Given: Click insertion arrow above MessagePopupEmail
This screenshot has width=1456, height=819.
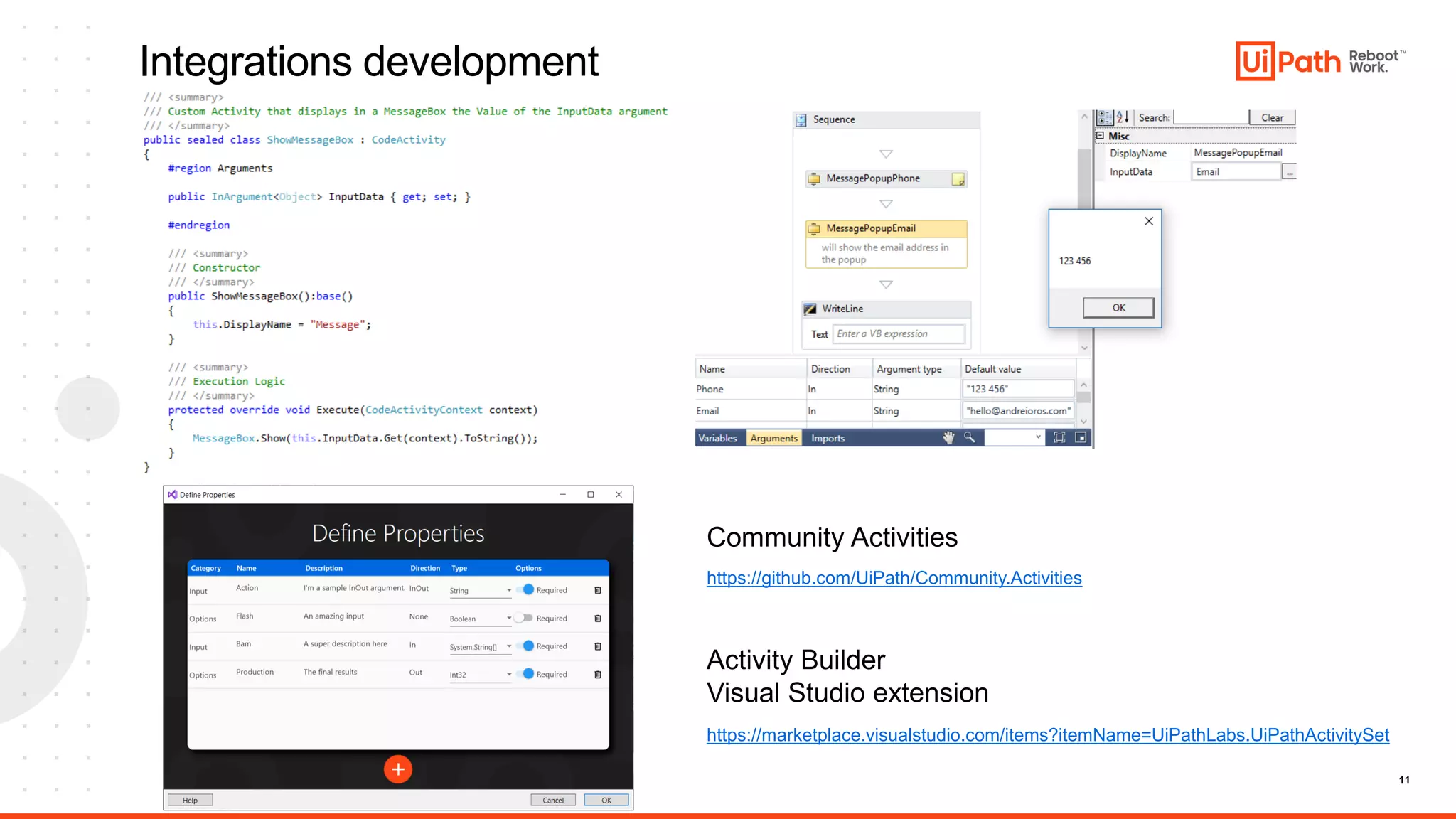Looking at the screenshot, I should click(886, 204).
